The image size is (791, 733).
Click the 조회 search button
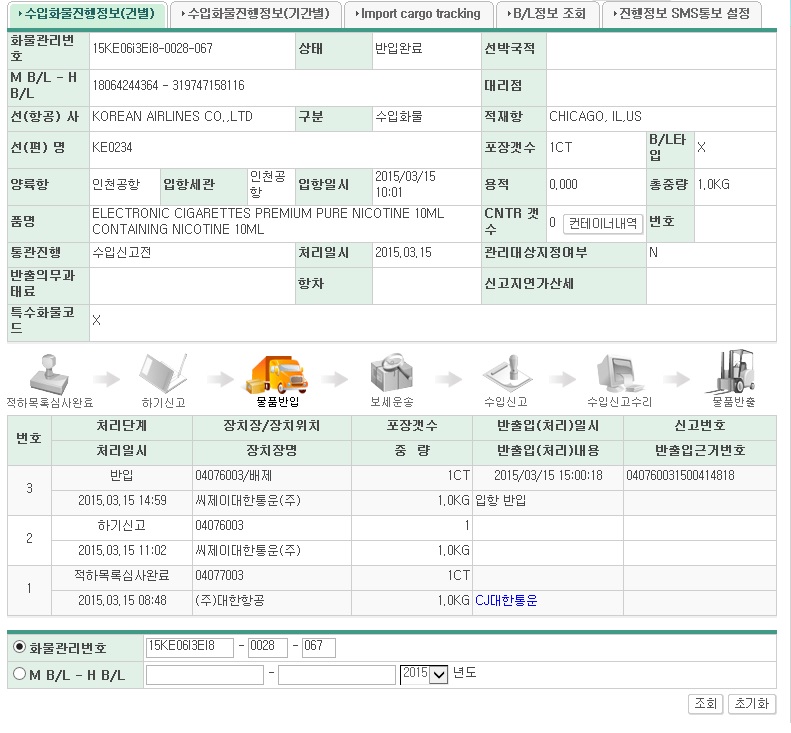tap(705, 703)
